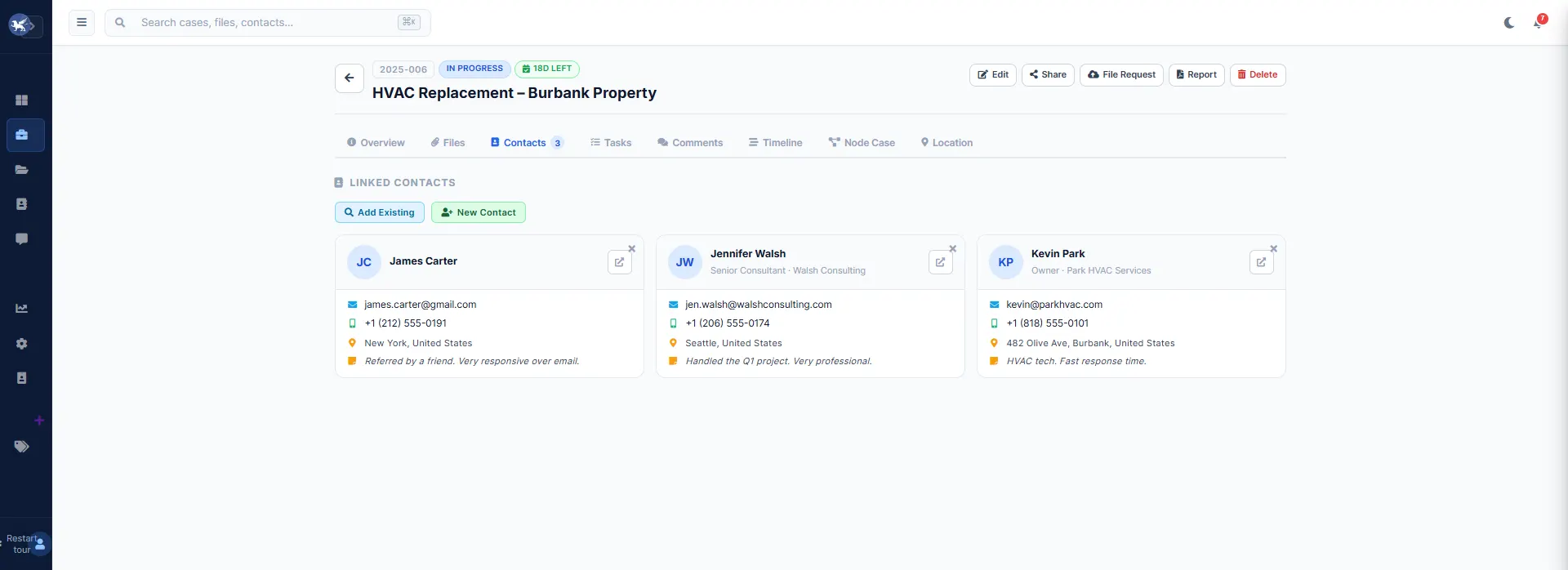Open the folder icon in the sidebar
Viewport: 1568px width, 570px height.
[22, 170]
